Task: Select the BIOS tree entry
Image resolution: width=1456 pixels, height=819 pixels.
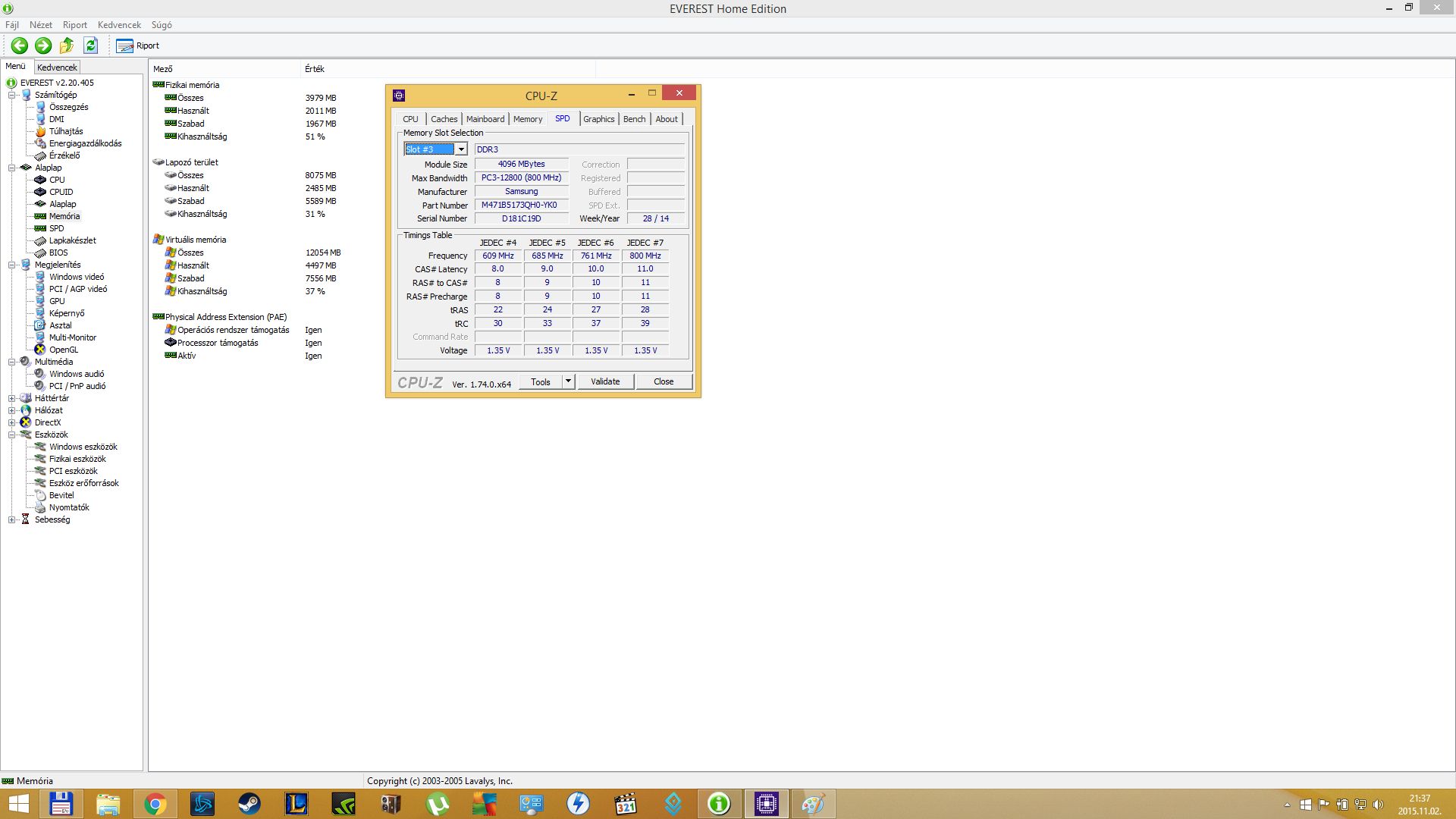Action: point(51,253)
